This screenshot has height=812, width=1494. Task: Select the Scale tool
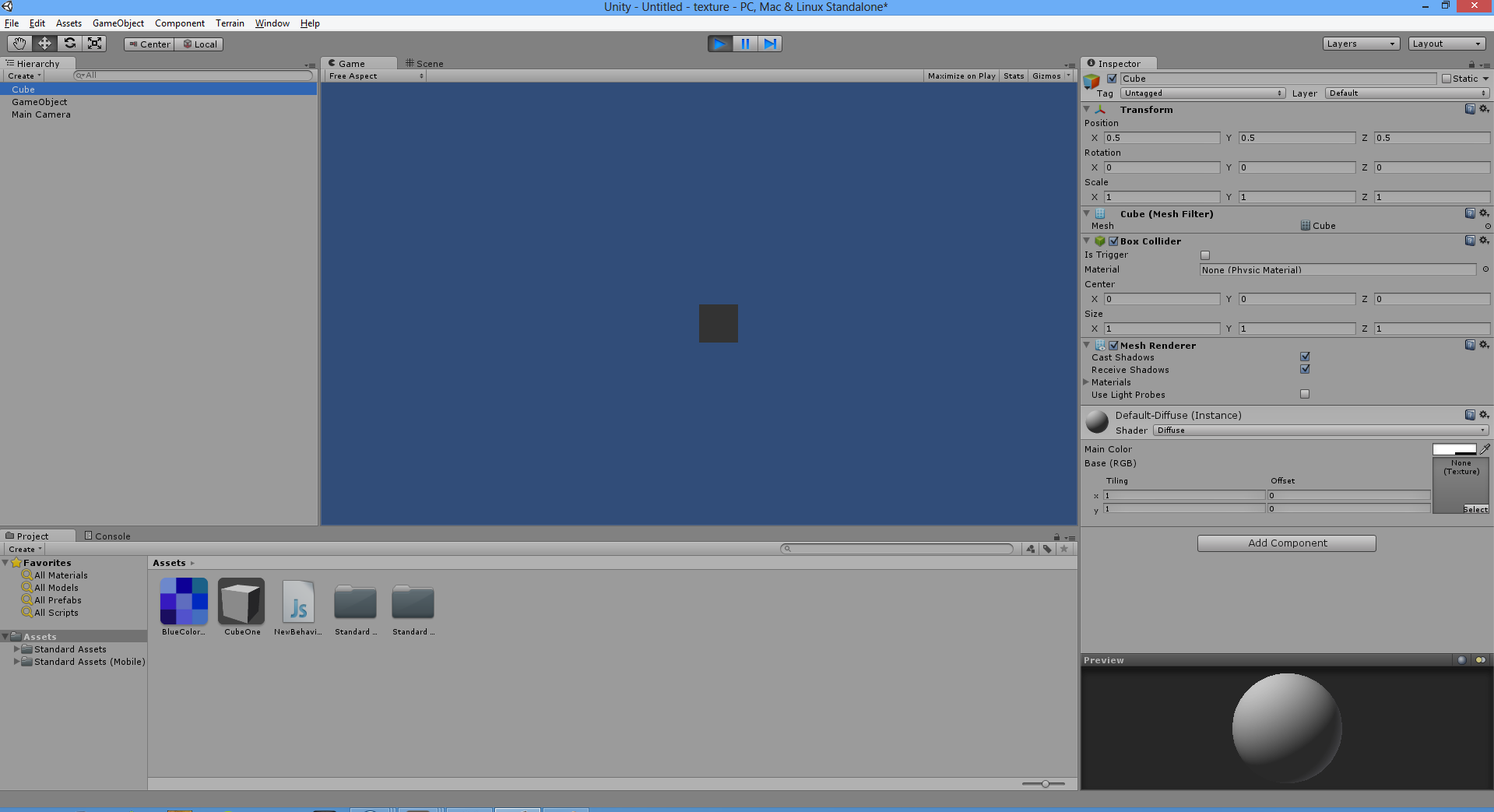coord(94,44)
